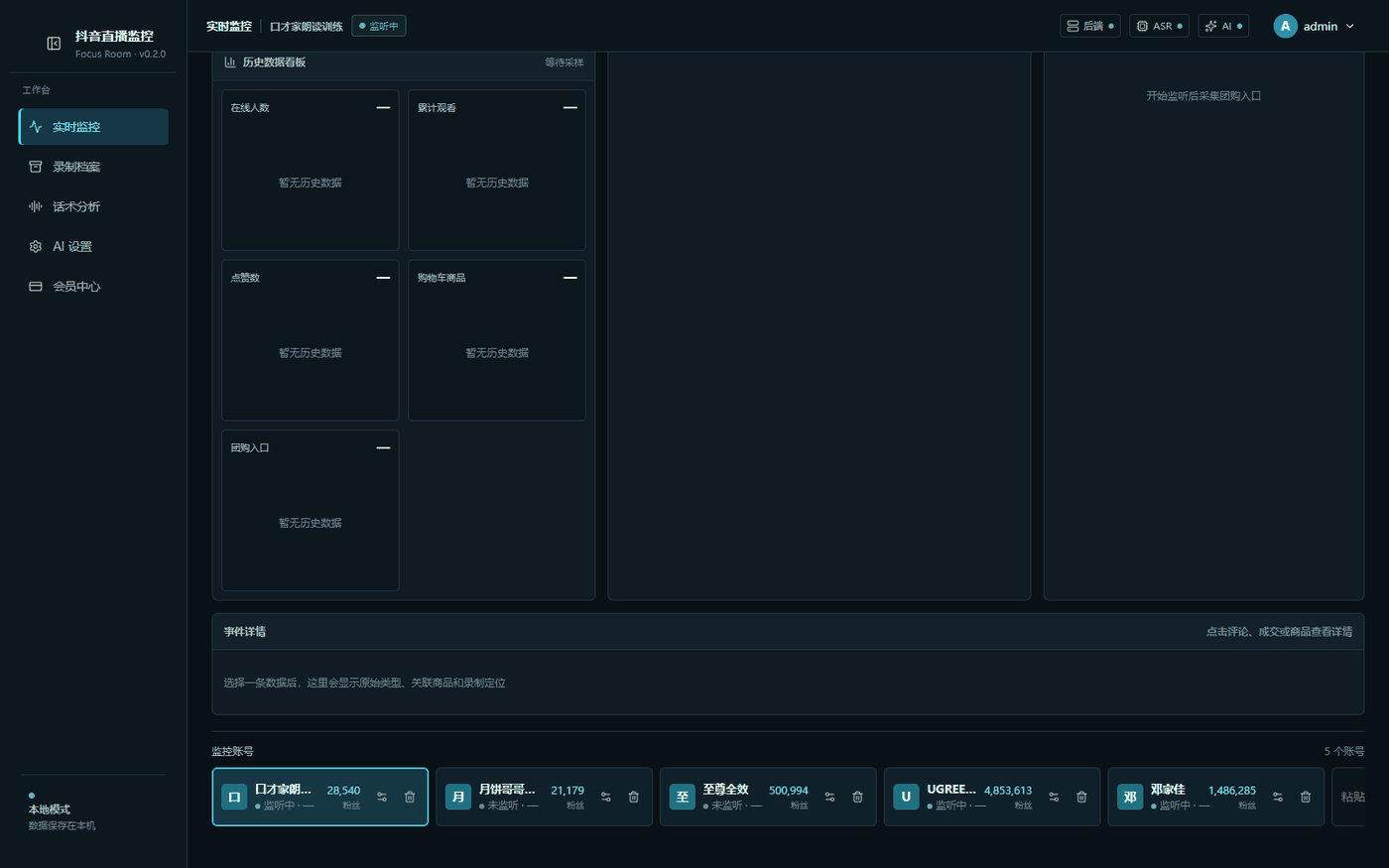Collapse the 在线人数 history card

[383, 108]
